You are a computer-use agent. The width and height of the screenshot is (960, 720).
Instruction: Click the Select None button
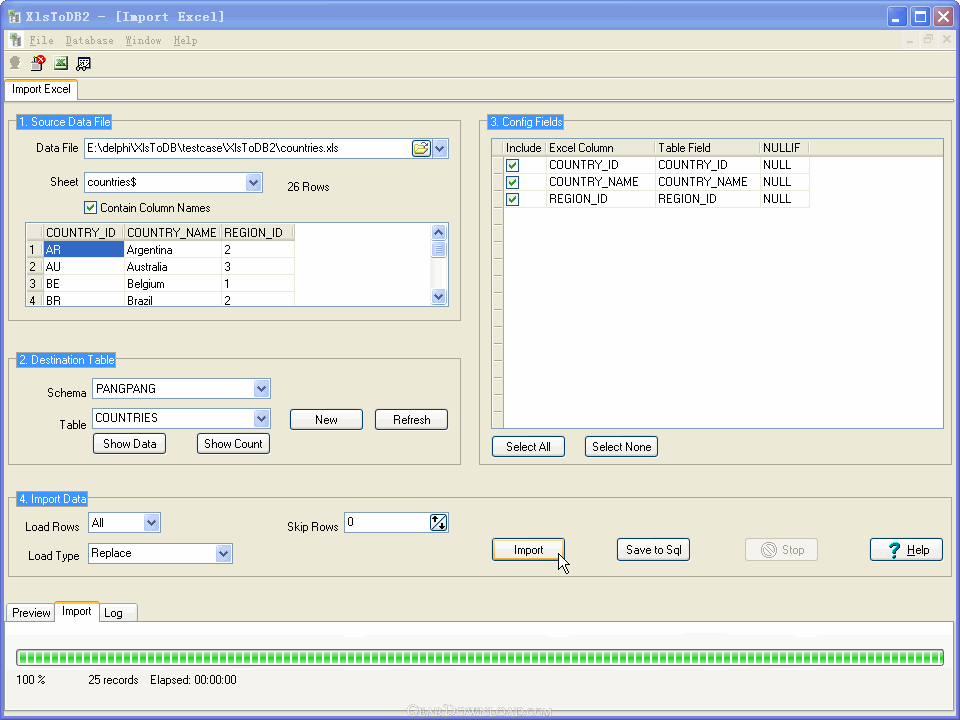pos(621,447)
